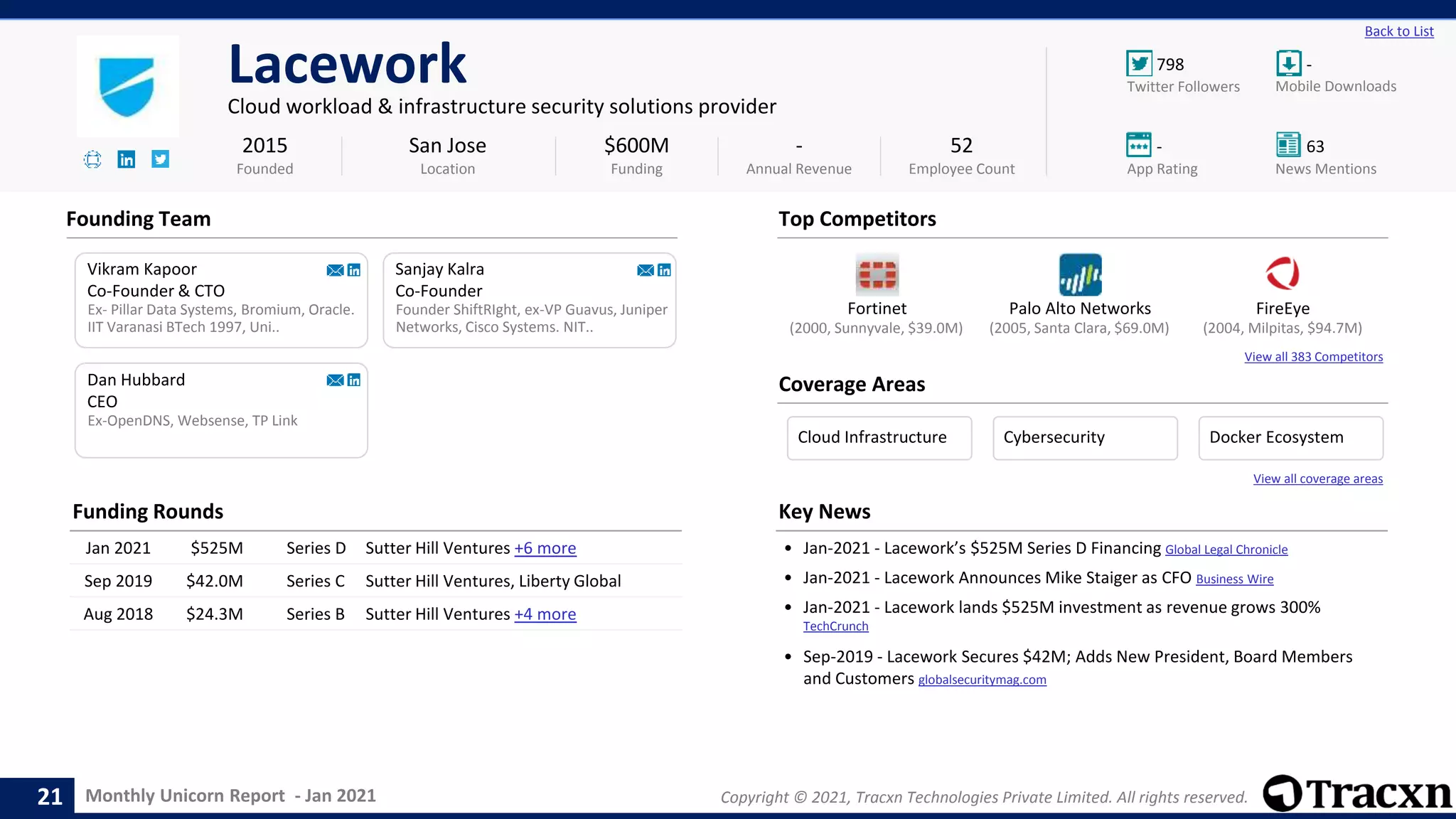Screen dimensions: 1456x819
Task: Expand '+6 more' Series D investors
Action: click(x=545, y=548)
